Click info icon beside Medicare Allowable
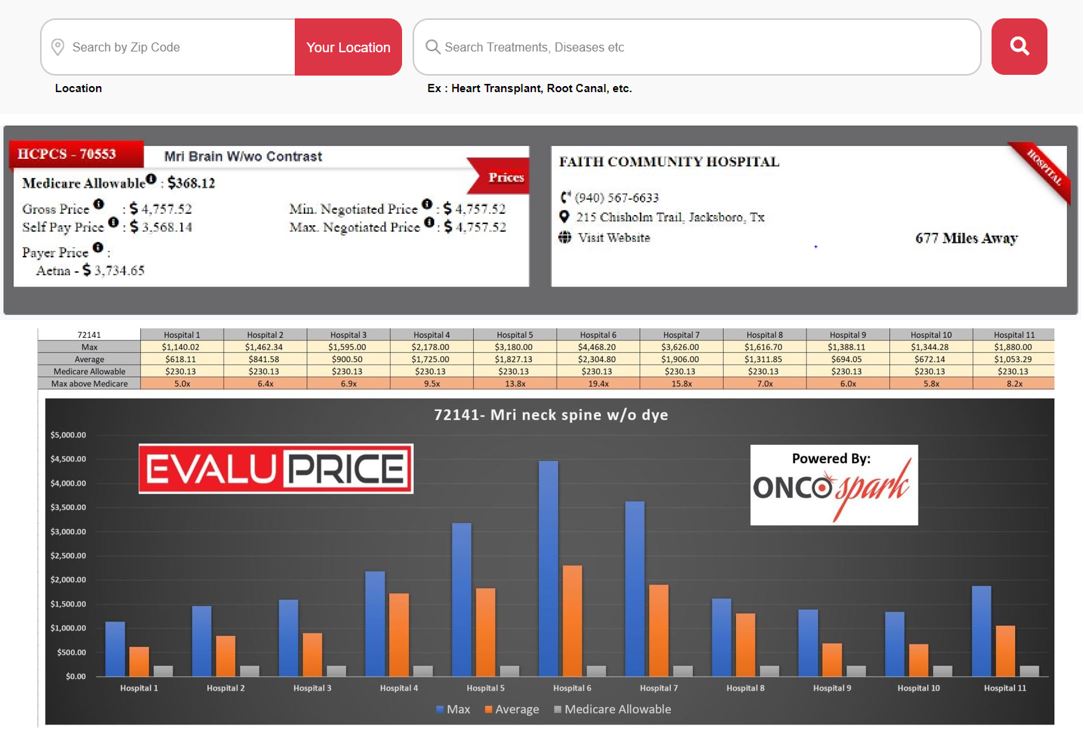The height and width of the screenshot is (740, 1084). (151, 180)
